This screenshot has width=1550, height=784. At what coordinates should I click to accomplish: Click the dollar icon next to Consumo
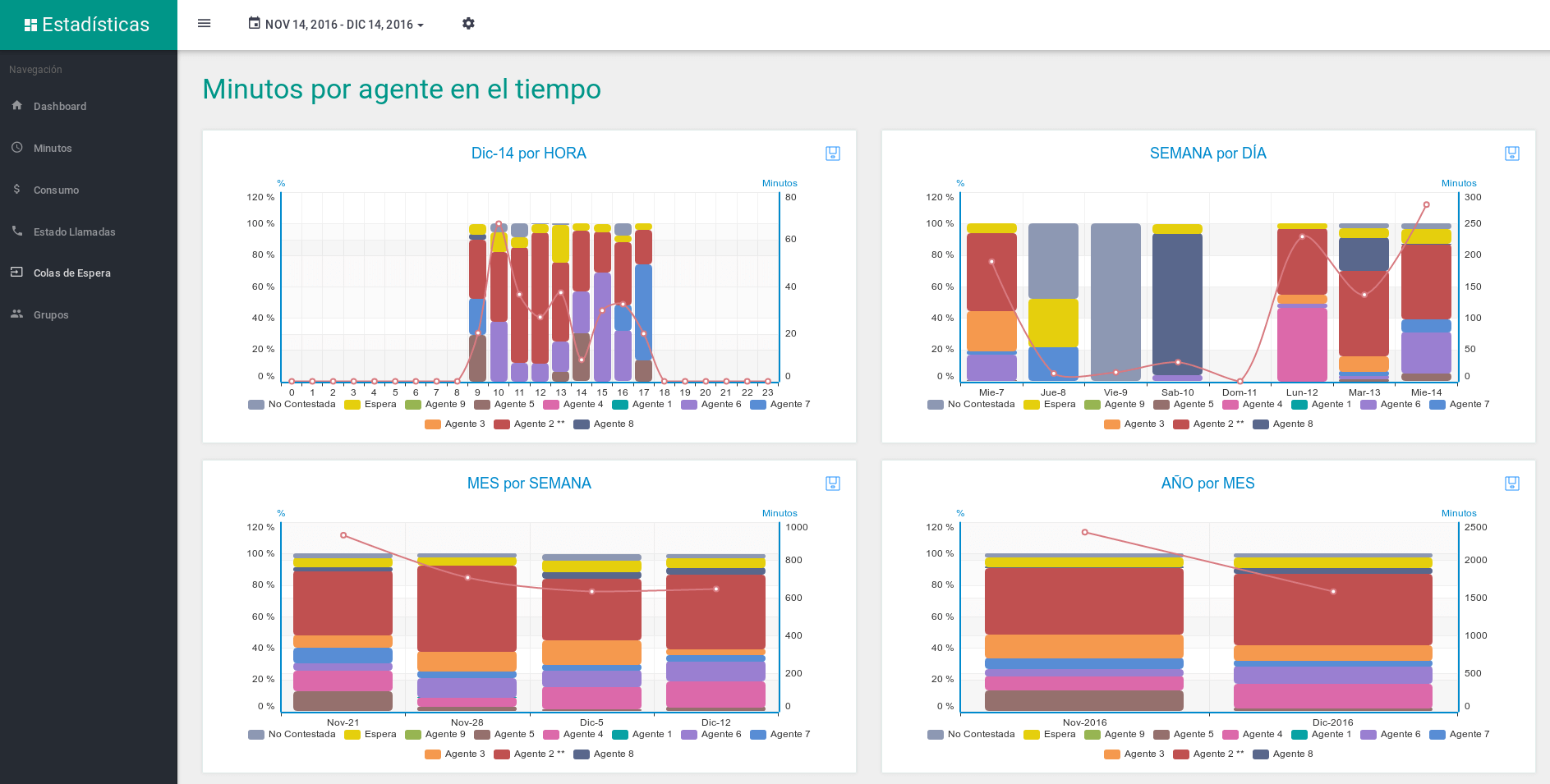pos(17,189)
